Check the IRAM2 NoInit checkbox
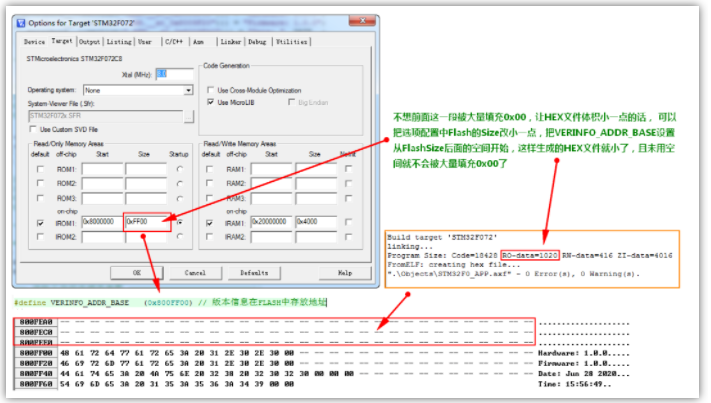 348,236
